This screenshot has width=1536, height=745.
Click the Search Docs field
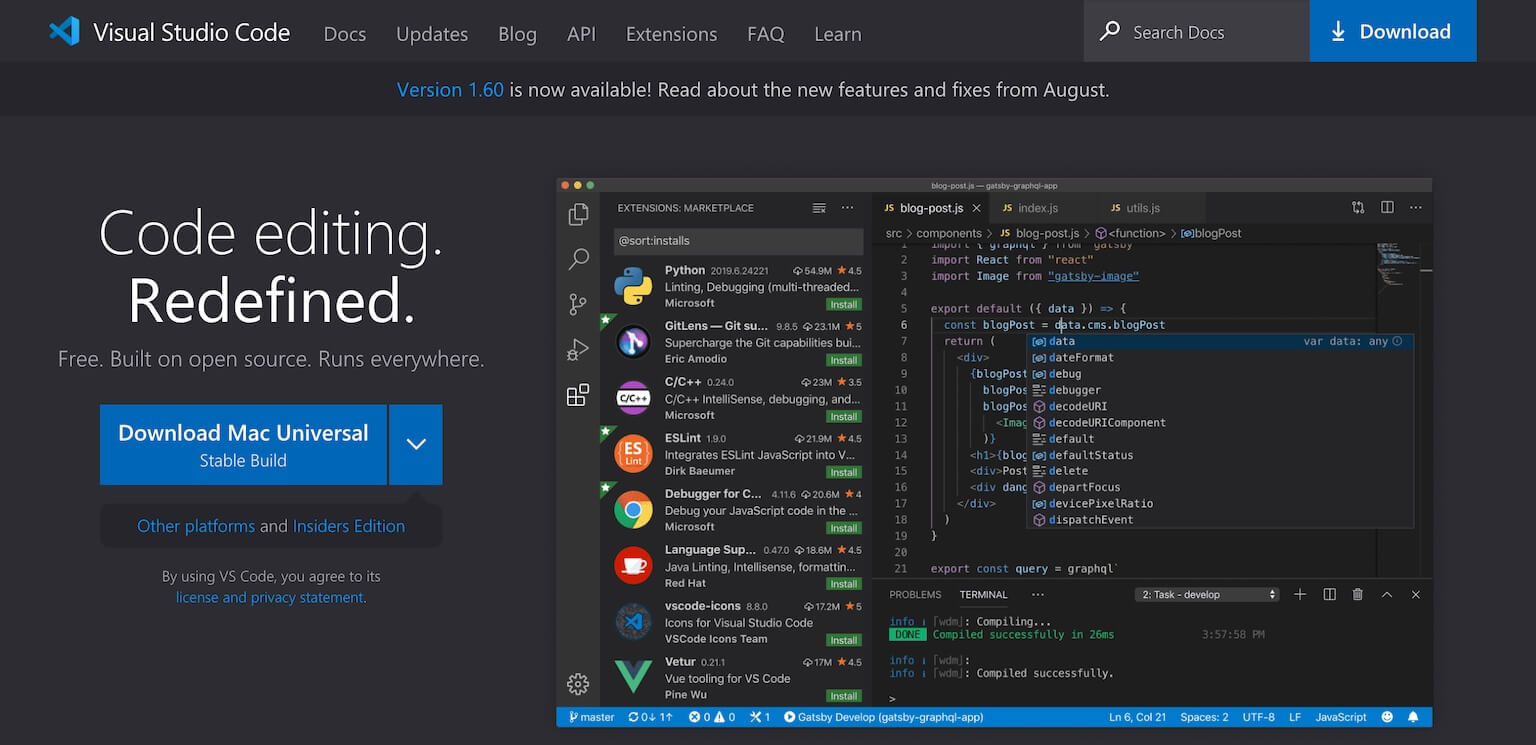click(x=1197, y=31)
